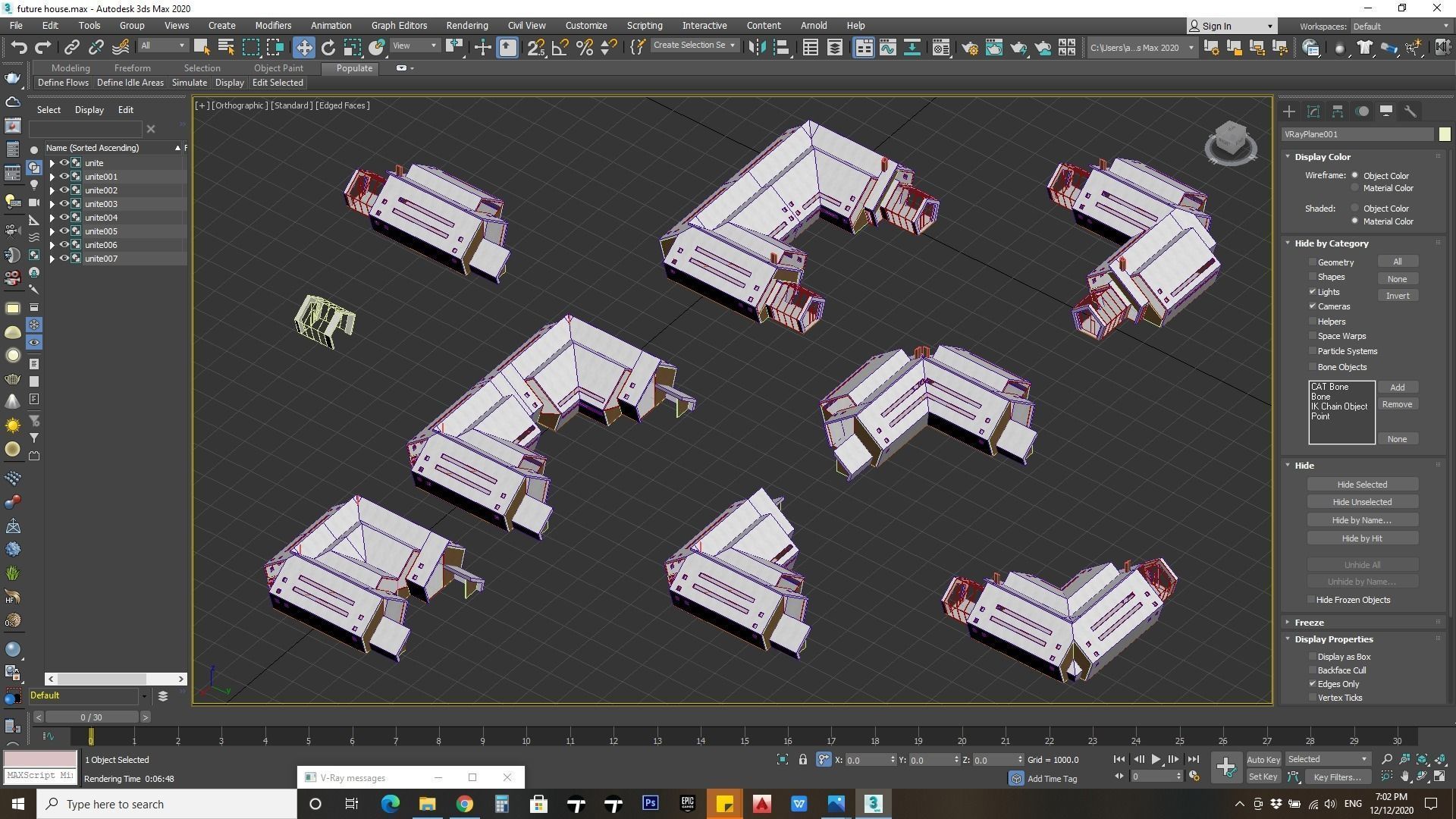Open the Hierarchy command panel tab

tap(1338, 111)
